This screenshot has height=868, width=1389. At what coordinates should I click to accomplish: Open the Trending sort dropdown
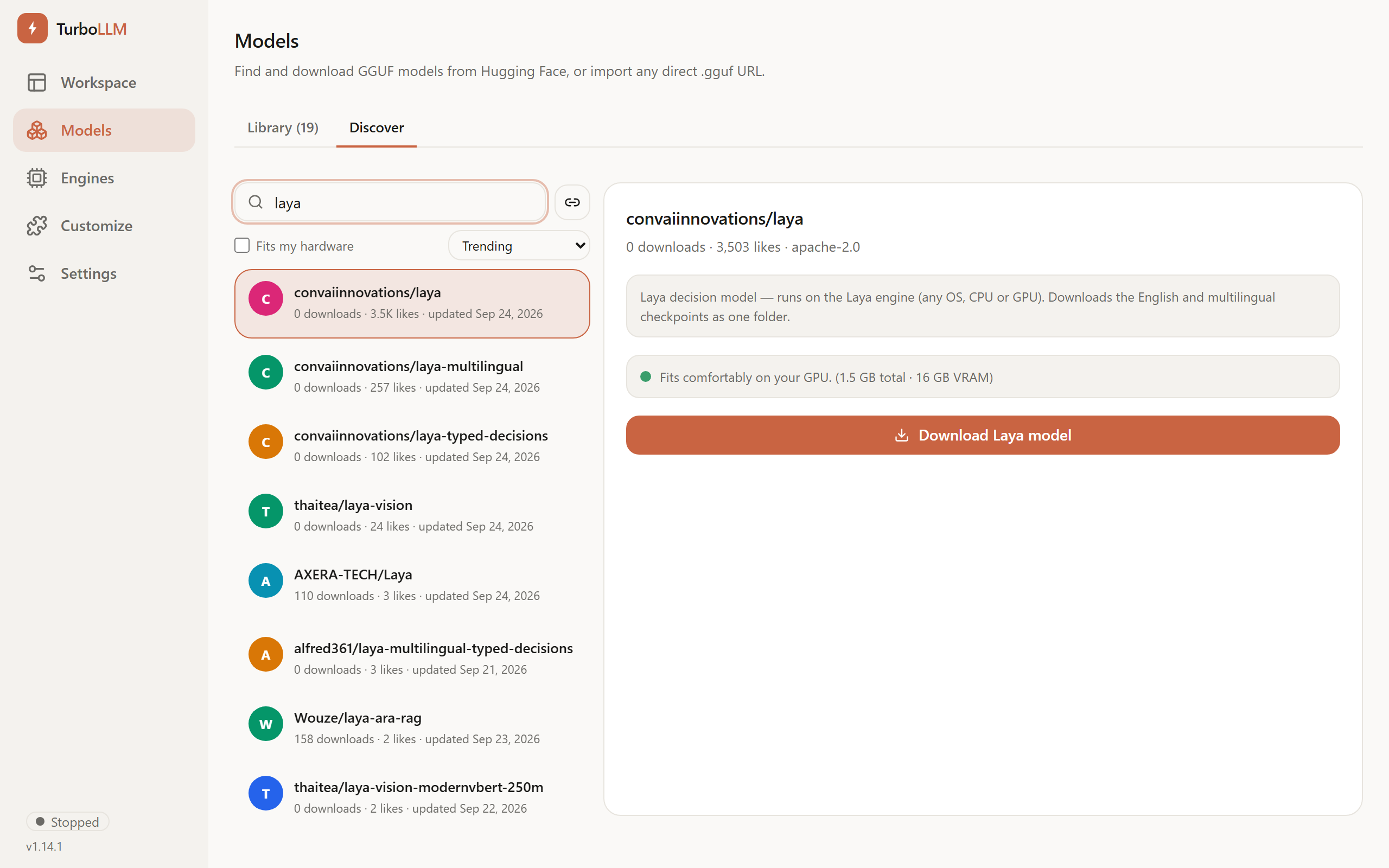coord(519,246)
